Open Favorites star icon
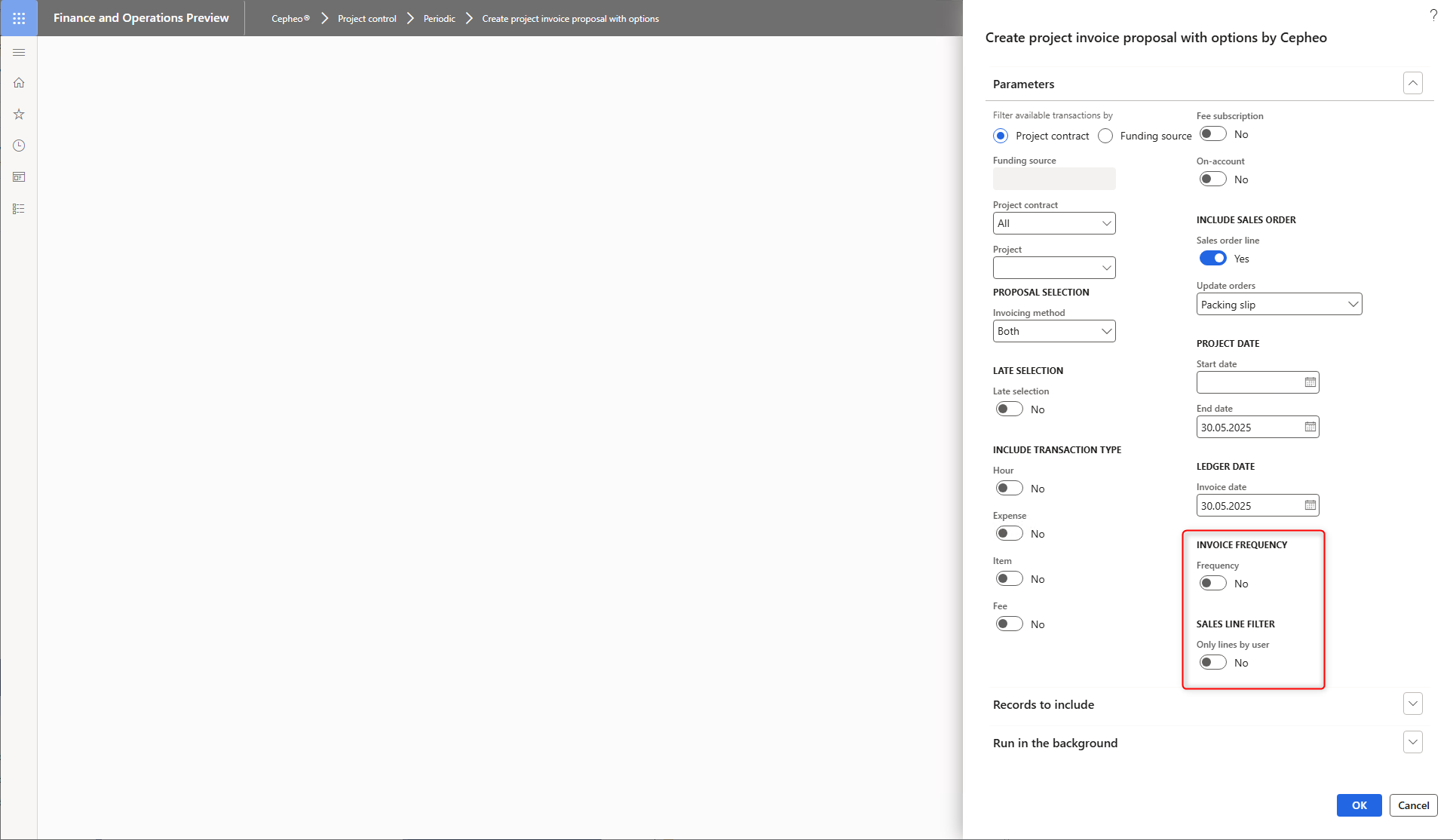Viewport: 1453px width, 840px height. tap(19, 115)
